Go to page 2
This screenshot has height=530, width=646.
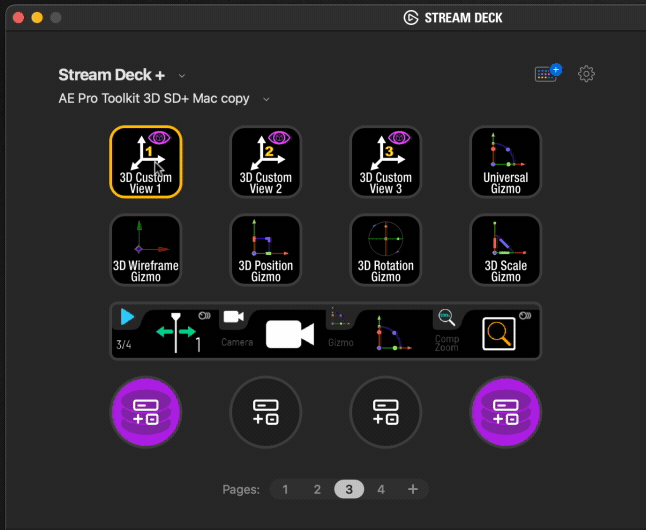click(317, 489)
